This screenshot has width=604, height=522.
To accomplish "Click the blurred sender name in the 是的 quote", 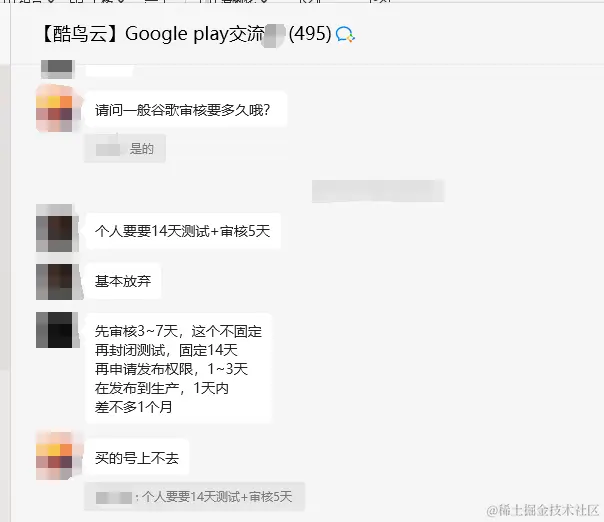I will 107,149.
